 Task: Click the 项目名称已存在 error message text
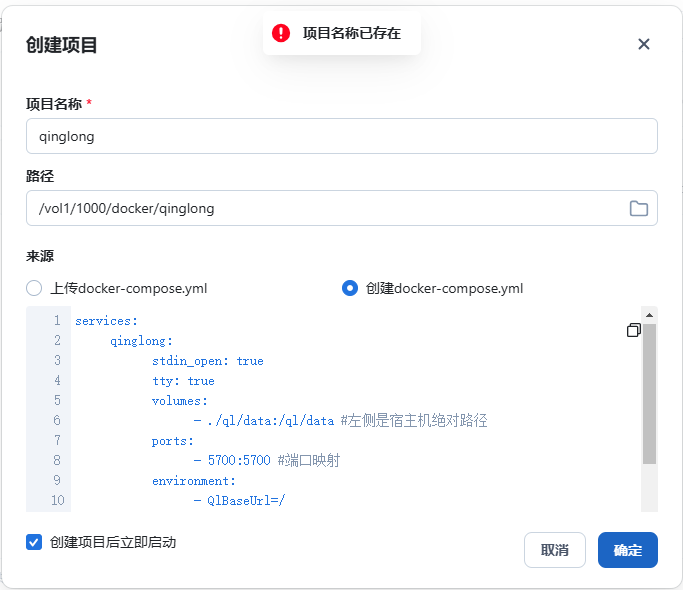pyautogui.click(x=352, y=33)
